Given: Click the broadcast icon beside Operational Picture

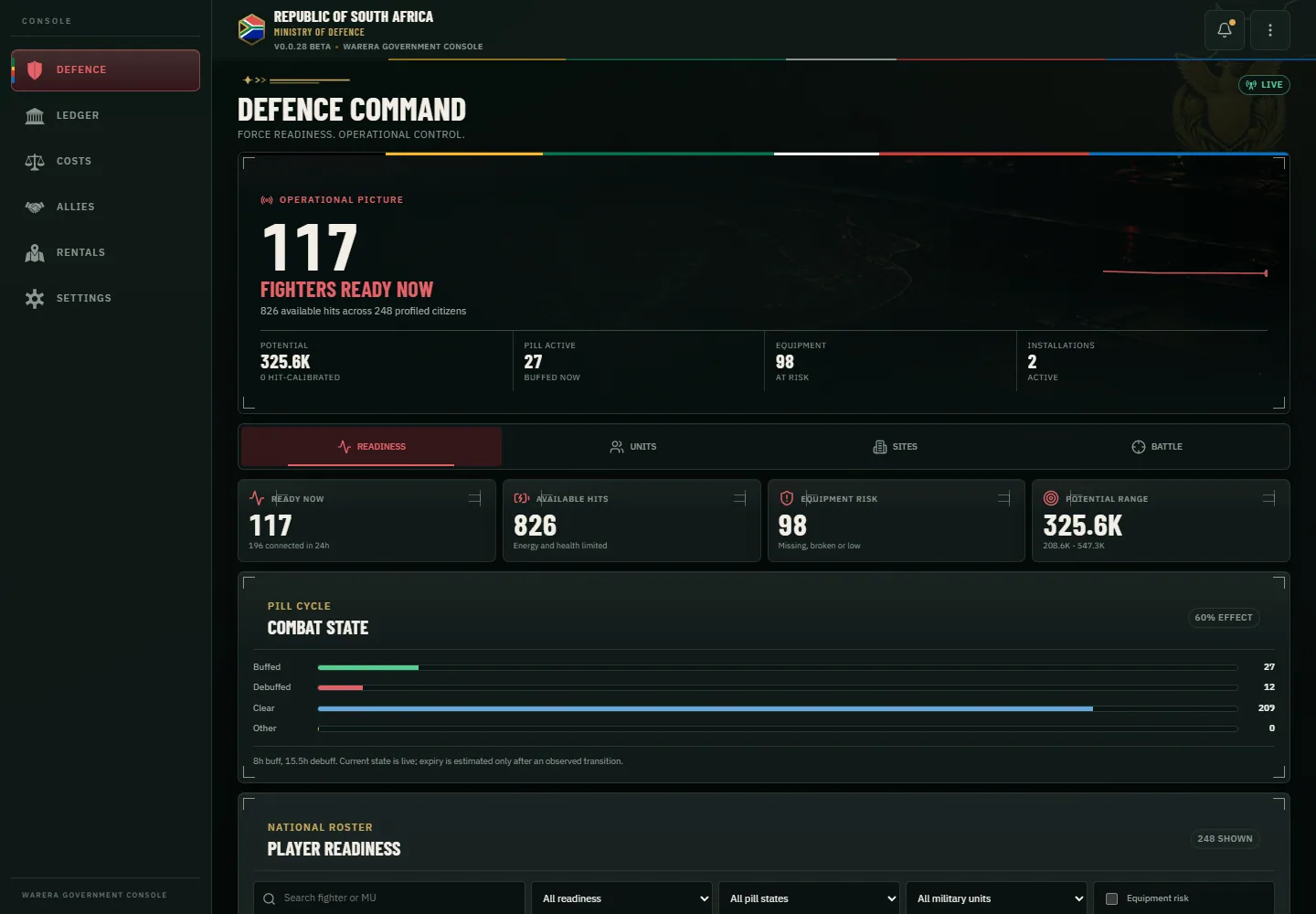Looking at the screenshot, I should (267, 200).
